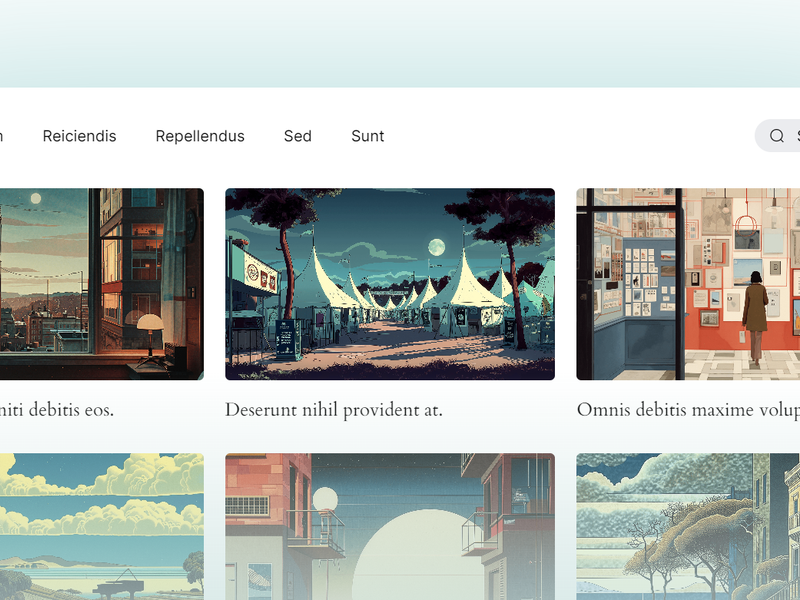Click the woman in the green coat
Image resolution: width=800 pixels, height=600 pixels.
click(755, 317)
